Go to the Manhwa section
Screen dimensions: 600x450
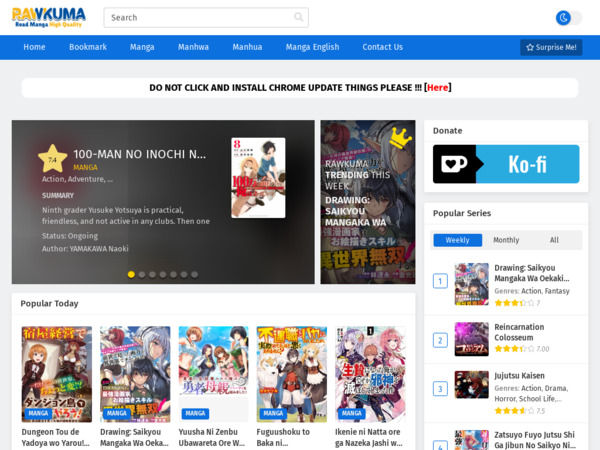(x=193, y=47)
